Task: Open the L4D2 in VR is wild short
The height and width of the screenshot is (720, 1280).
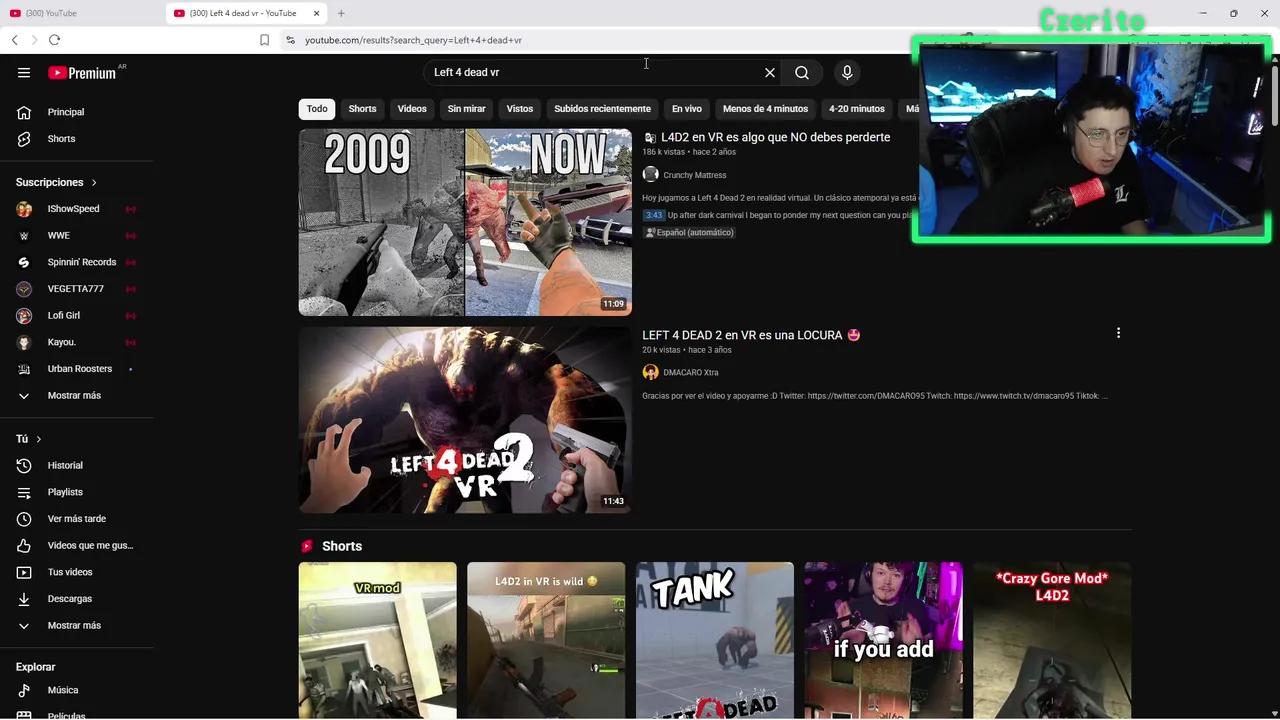Action: point(546,640)
